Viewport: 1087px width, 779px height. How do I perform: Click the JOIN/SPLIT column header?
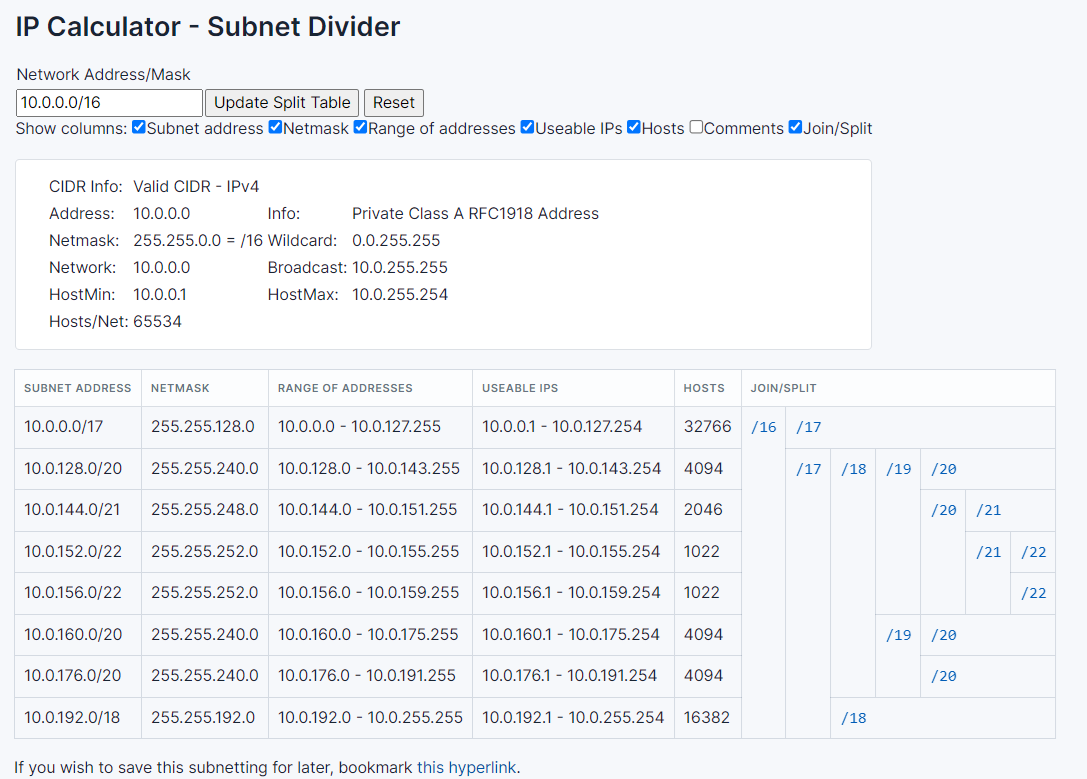tap(898, 388)
